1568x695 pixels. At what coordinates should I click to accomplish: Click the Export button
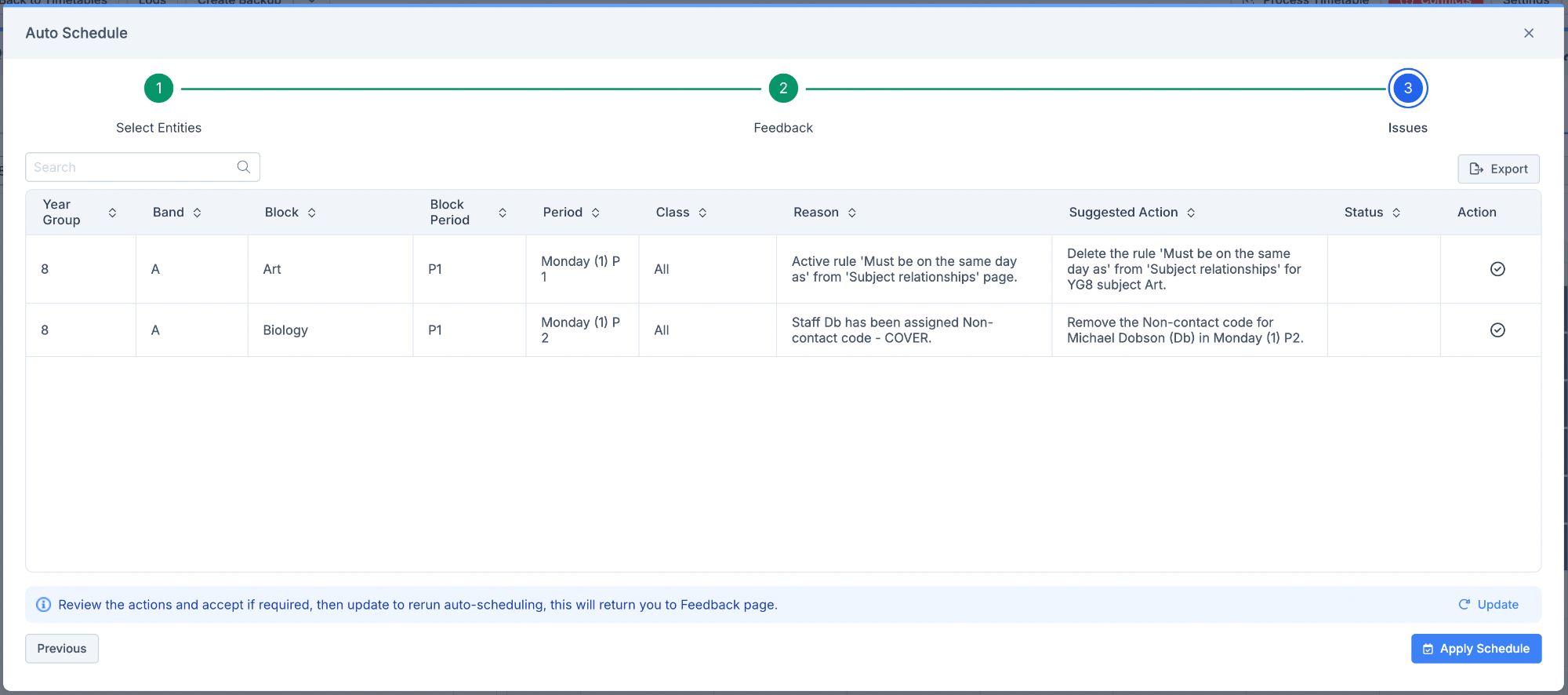click(1498, 169)
